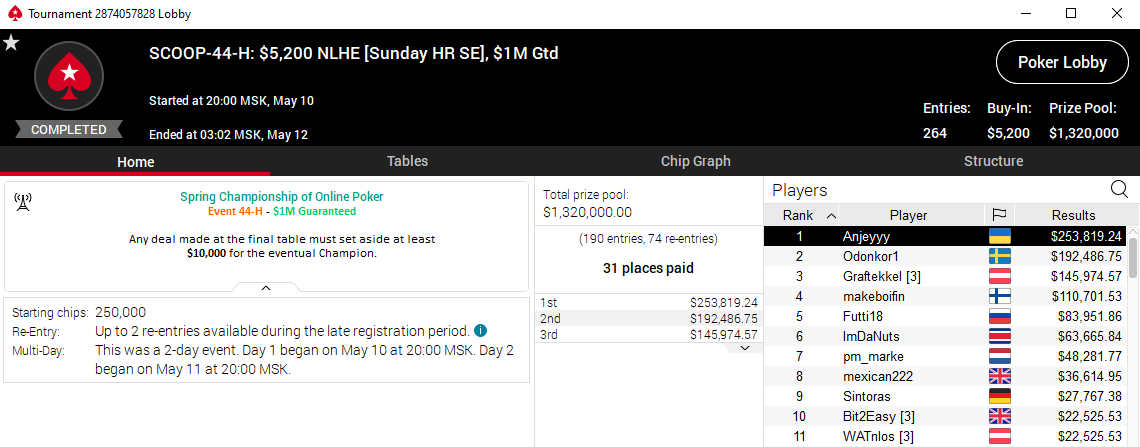This screenshot has width=1140, height=447.
Task: Switch to the Tables tab
Action: 407,161
